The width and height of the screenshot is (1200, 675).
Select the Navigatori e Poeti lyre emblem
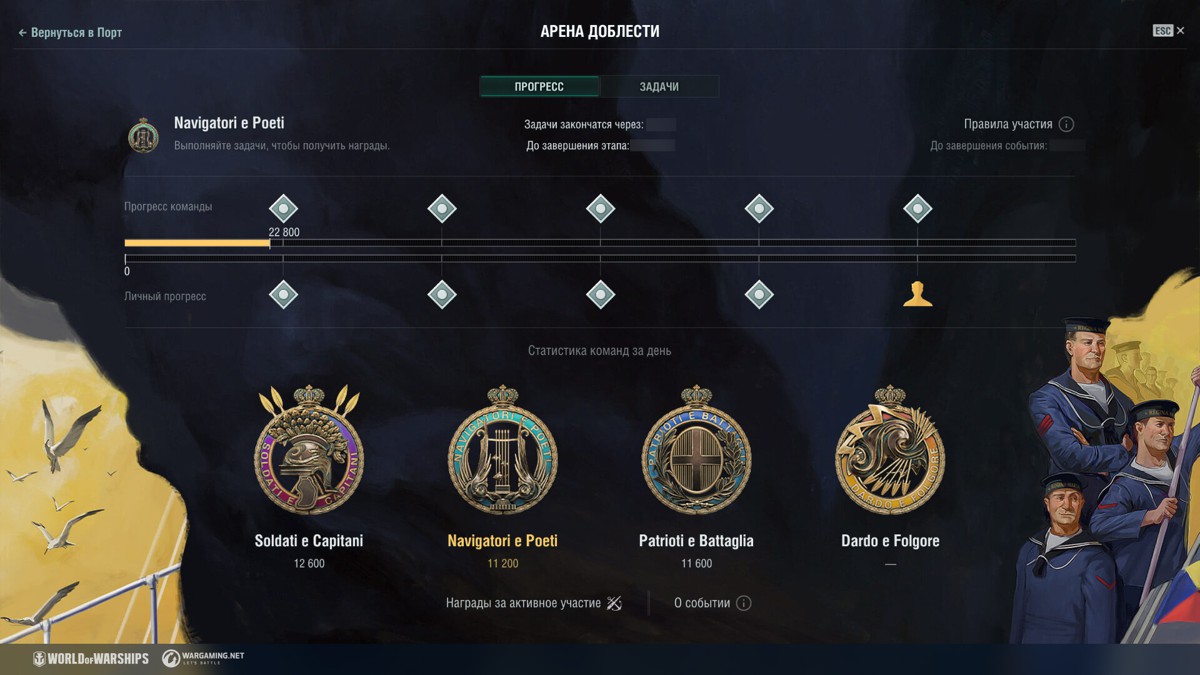click(x=503, y=451)
